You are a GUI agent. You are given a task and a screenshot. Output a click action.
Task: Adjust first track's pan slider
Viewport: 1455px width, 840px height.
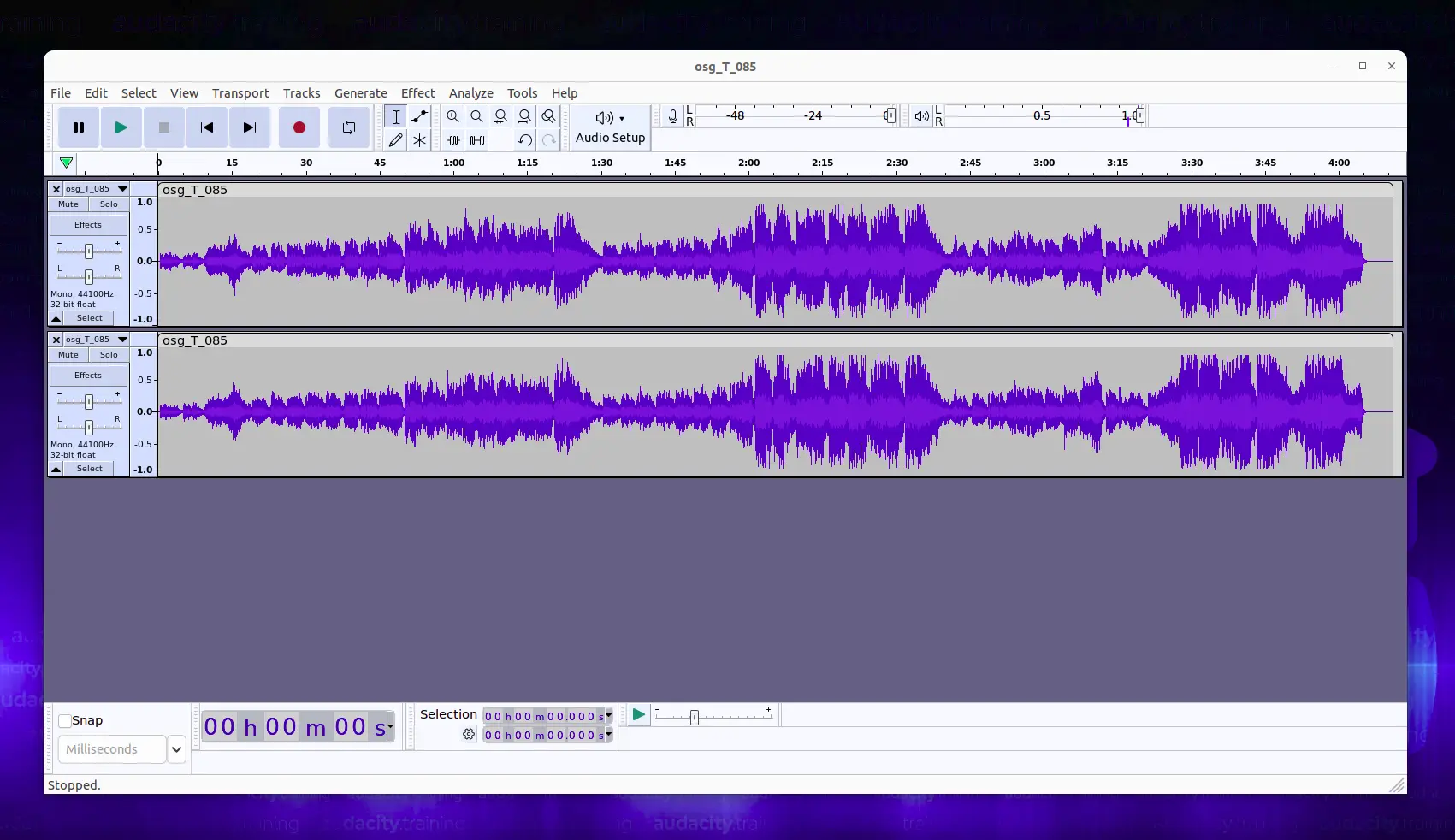pos(89,276)
